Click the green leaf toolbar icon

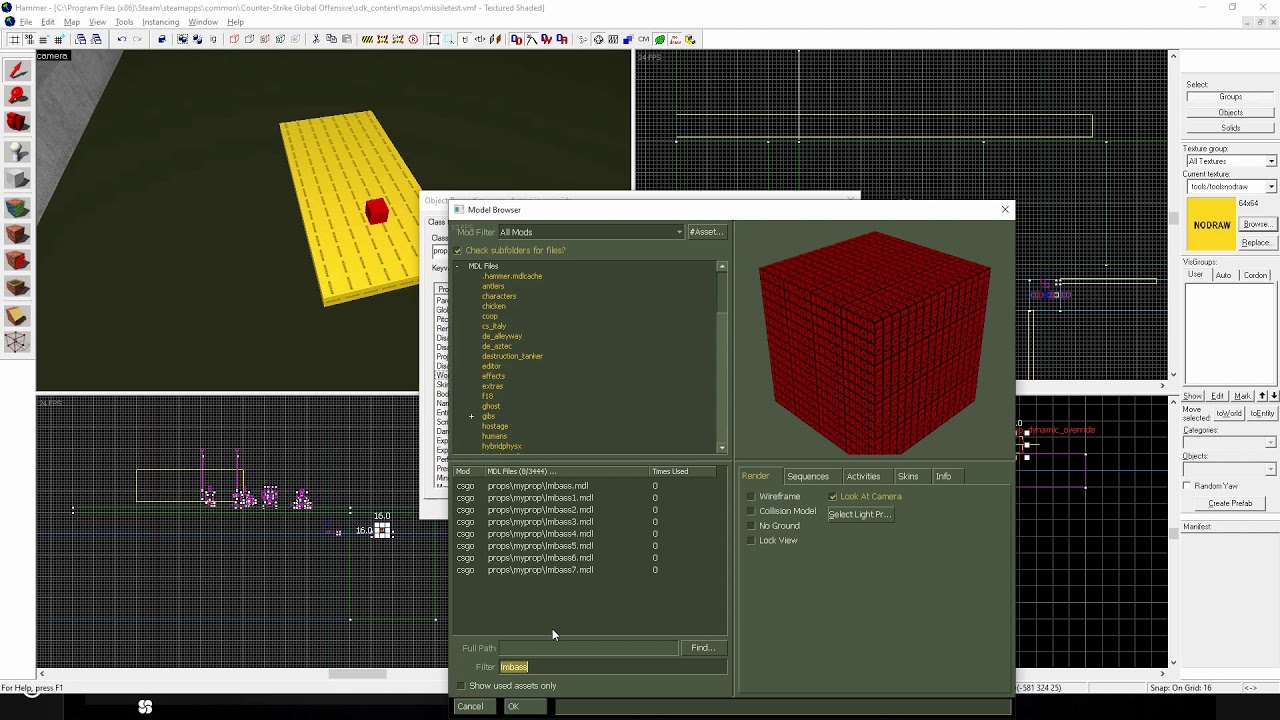point(660,40)
